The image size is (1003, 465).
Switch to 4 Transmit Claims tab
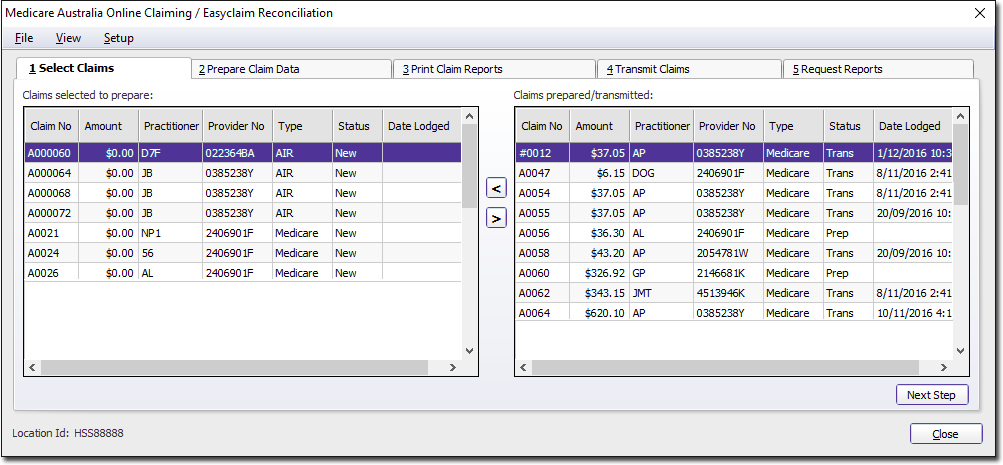689,69
